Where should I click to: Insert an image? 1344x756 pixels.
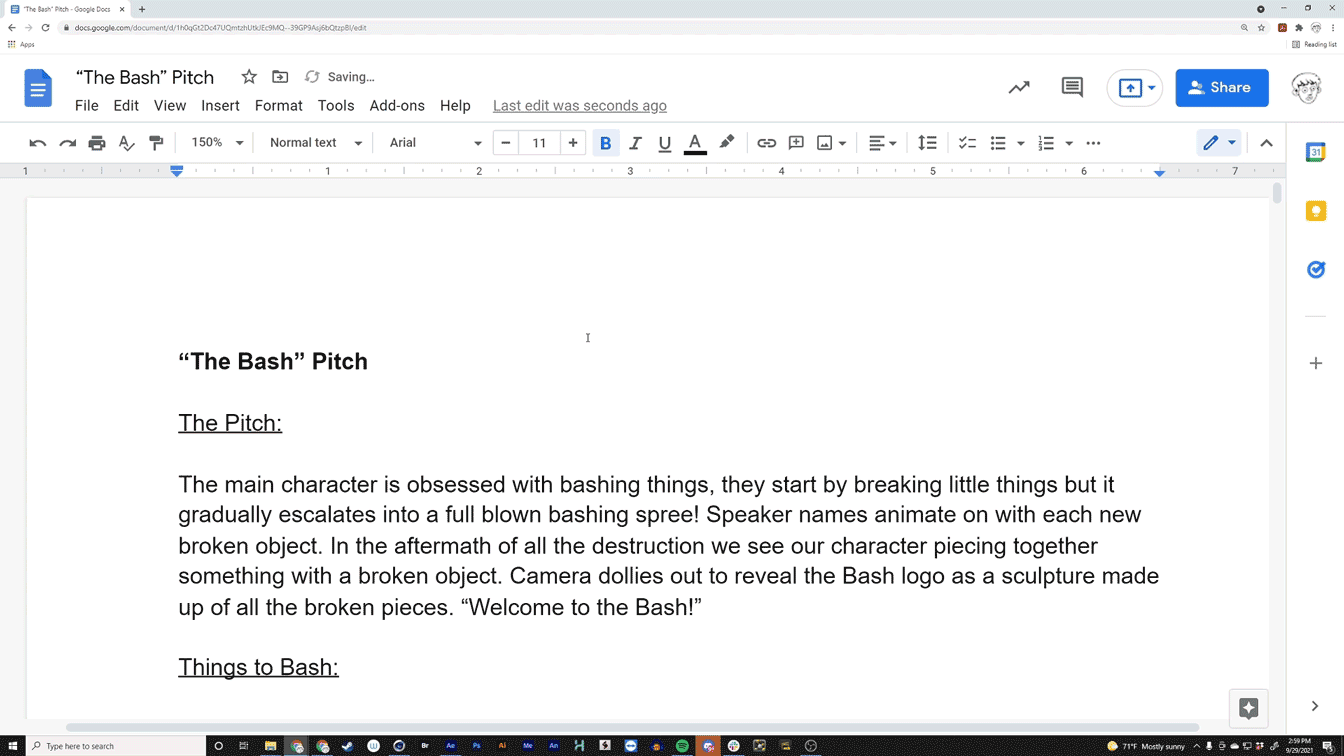pyautogui.click(x=825, y=142)
